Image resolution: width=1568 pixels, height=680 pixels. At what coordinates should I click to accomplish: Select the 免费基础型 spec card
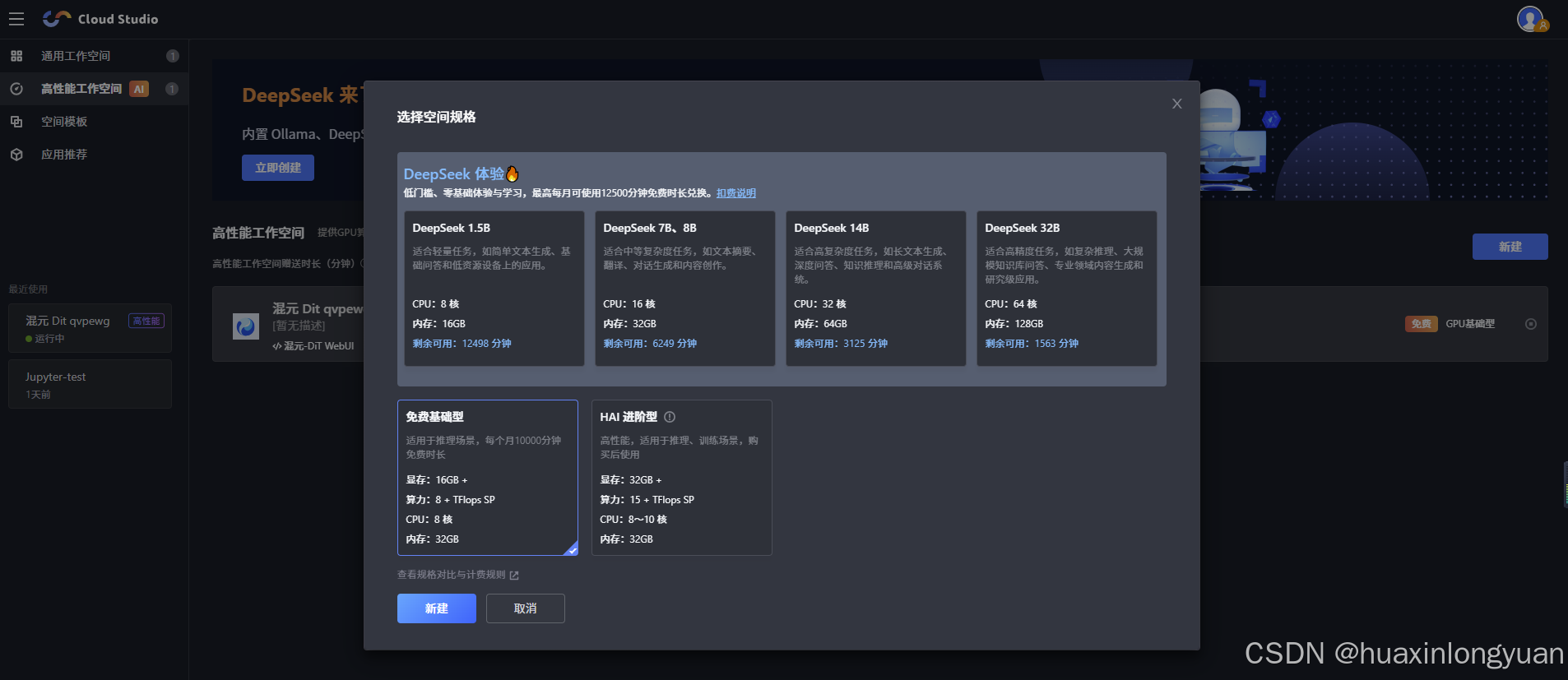tap(488, 478)
